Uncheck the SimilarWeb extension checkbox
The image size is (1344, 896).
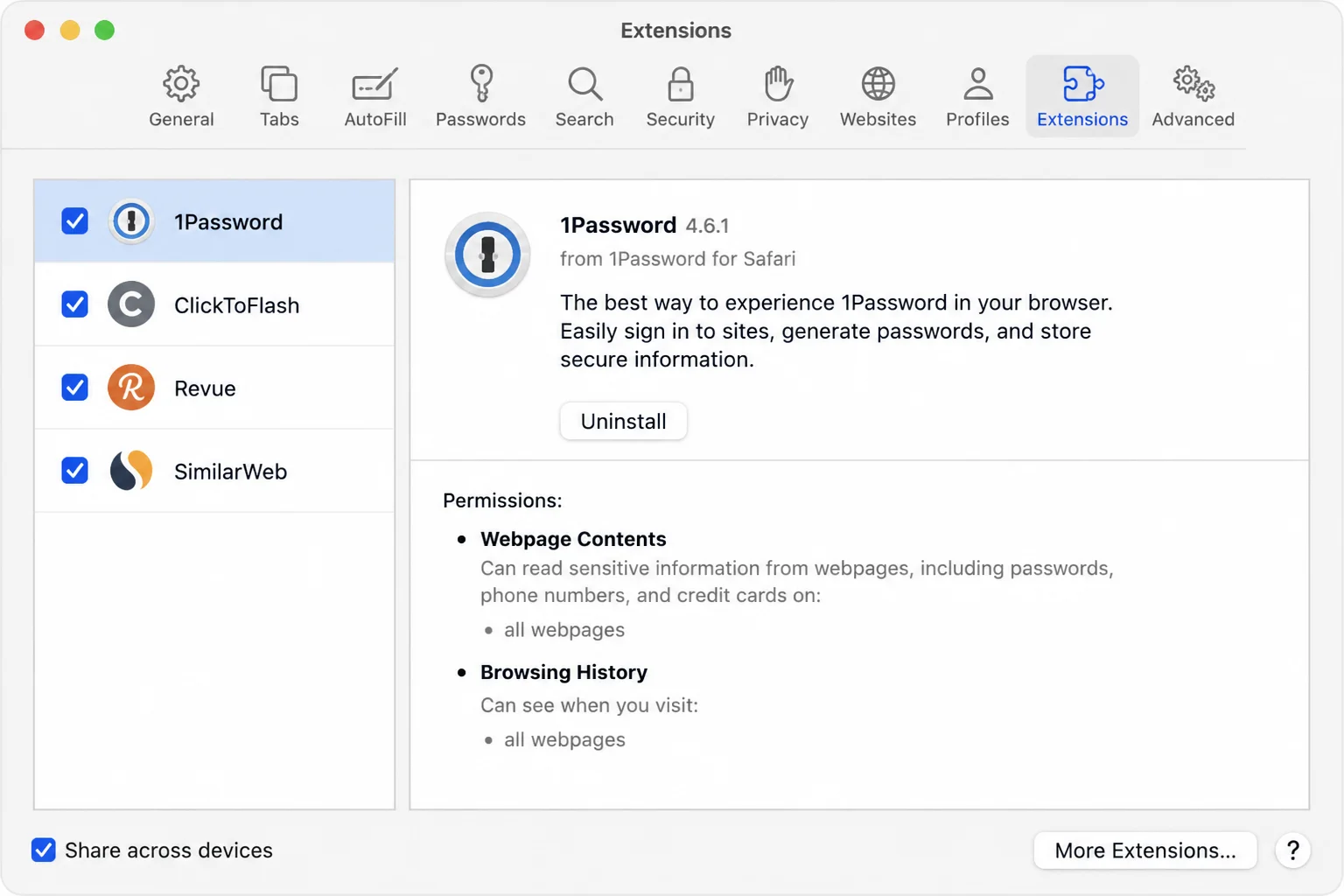pos(75,471)
